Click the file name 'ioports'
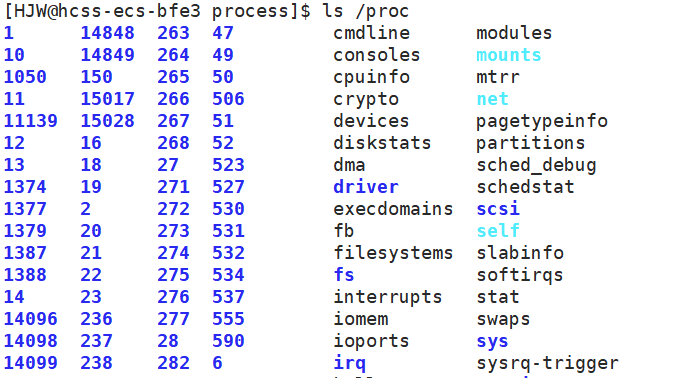685x378 pixels. point(372,341)
